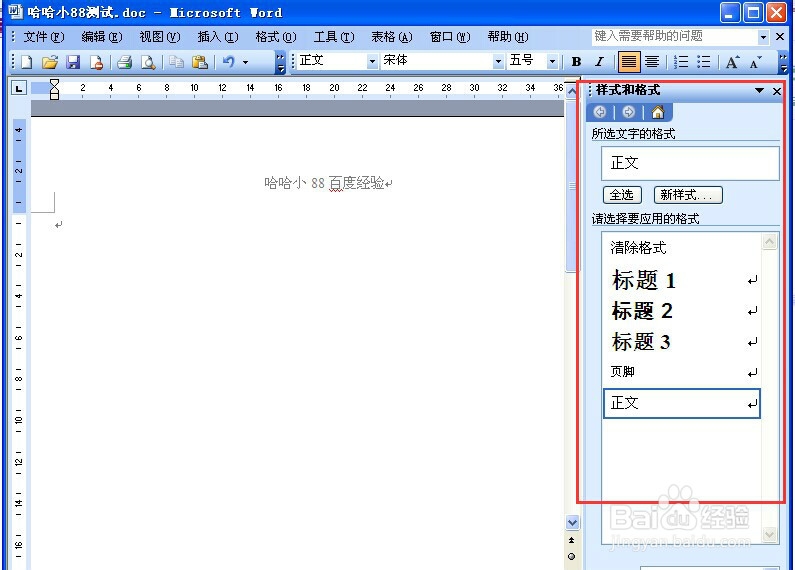Open print preview magnifier icon
Screen dimensions: 795x570
click(x=148, y=62)
